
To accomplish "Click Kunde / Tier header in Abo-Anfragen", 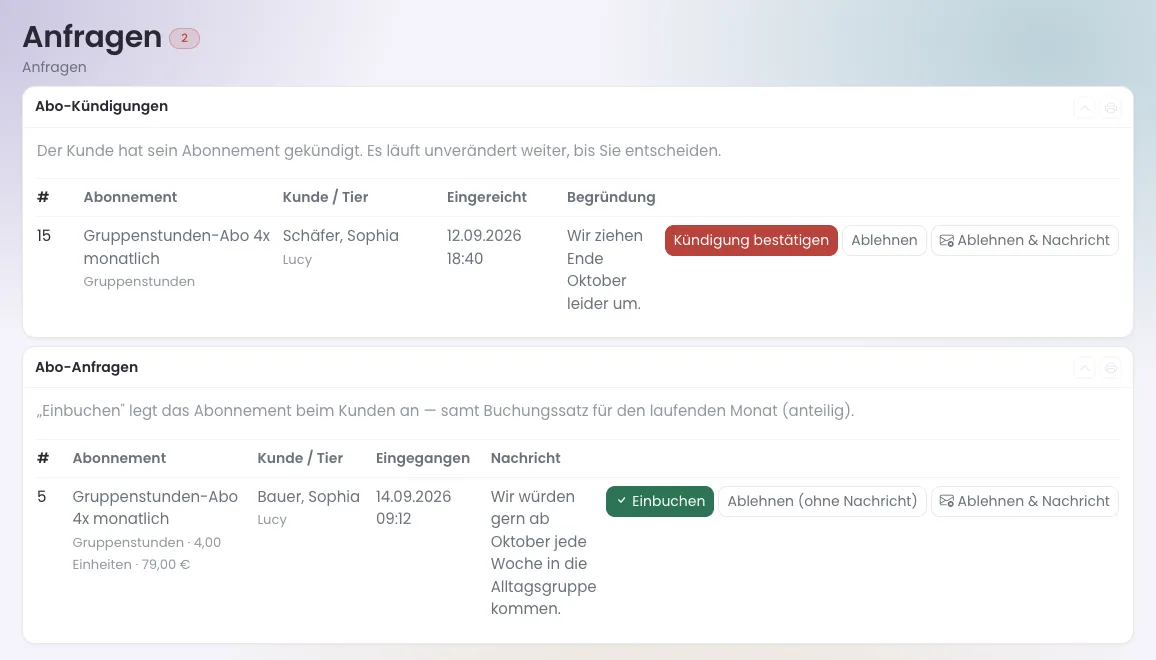I will tap(300, 458).
